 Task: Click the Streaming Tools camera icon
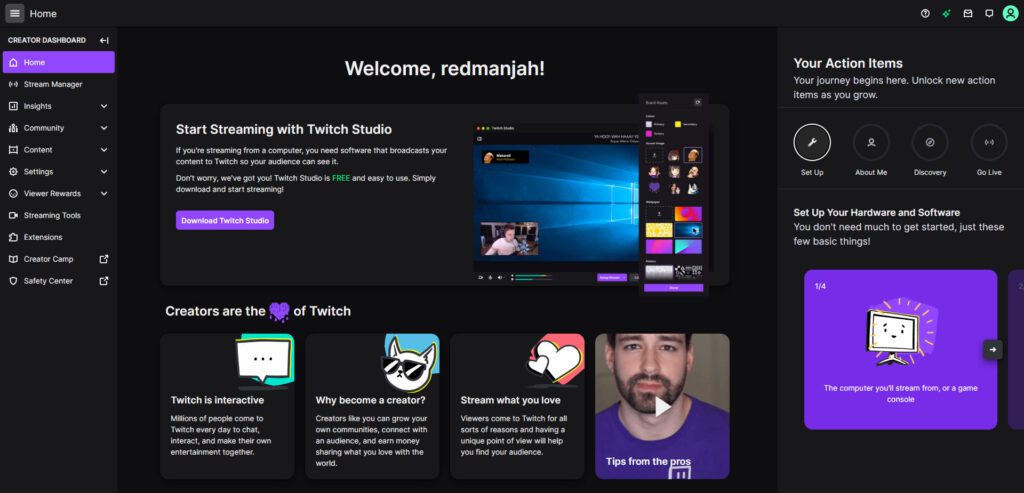pyautogui.click(x=13, y=215)
